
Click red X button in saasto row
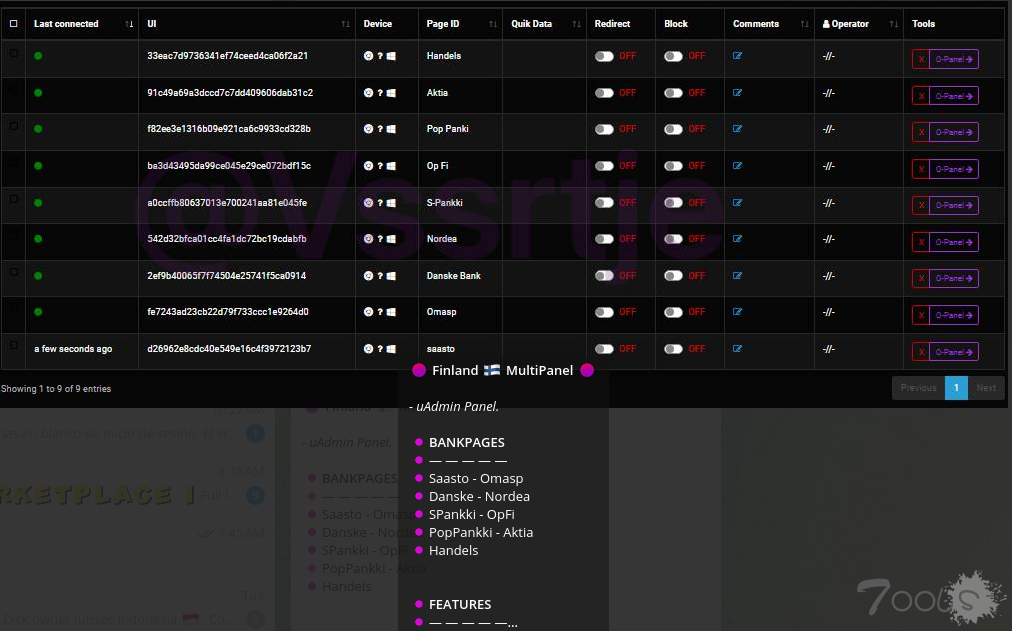(921, 352)
